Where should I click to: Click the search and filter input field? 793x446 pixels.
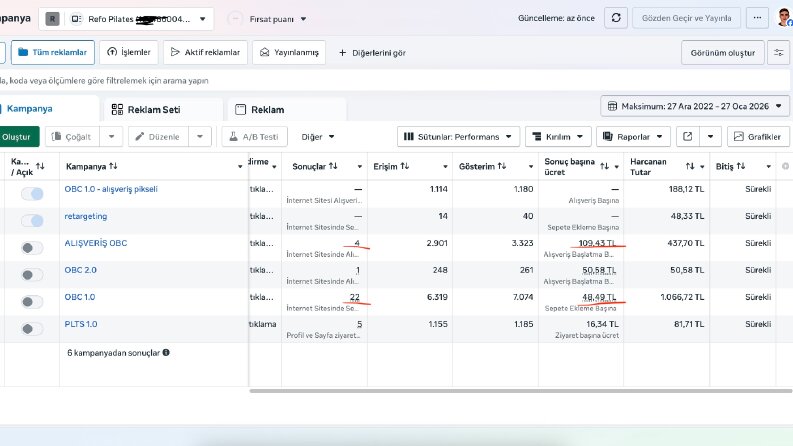[394, 80]
